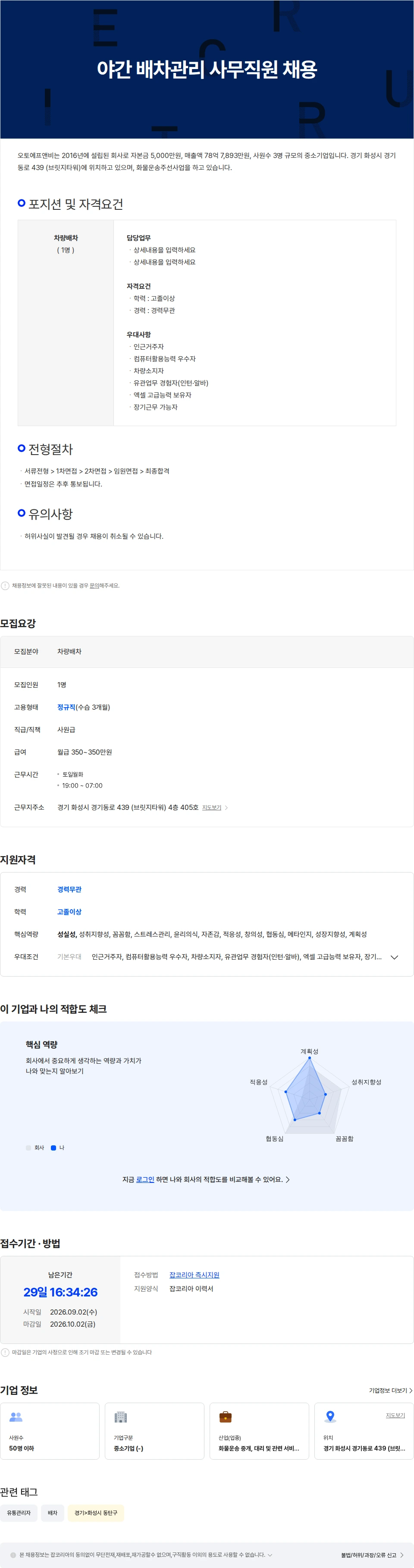Screen dimensions: 414x1568
Task: Expand the copyright notice chevron
Action: pyautogui.click(x=270, y=1554)
